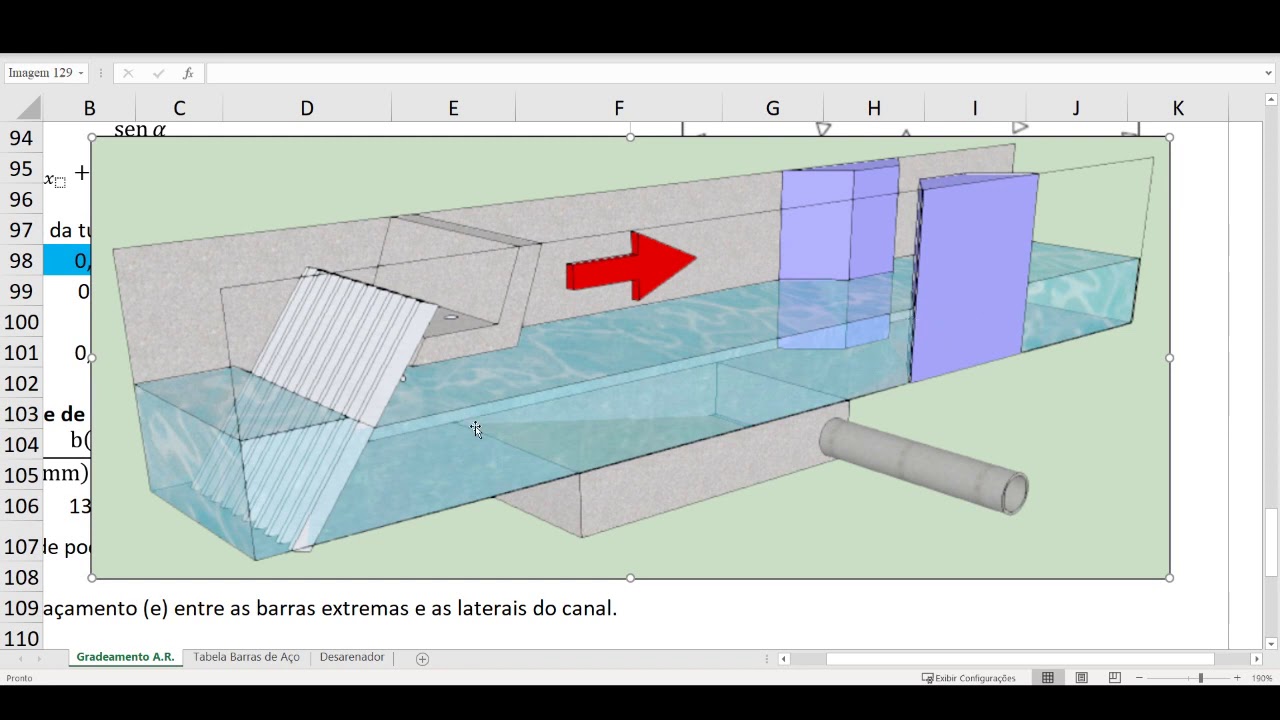Click horizontal scrollbar left arrow

point(784,658)
